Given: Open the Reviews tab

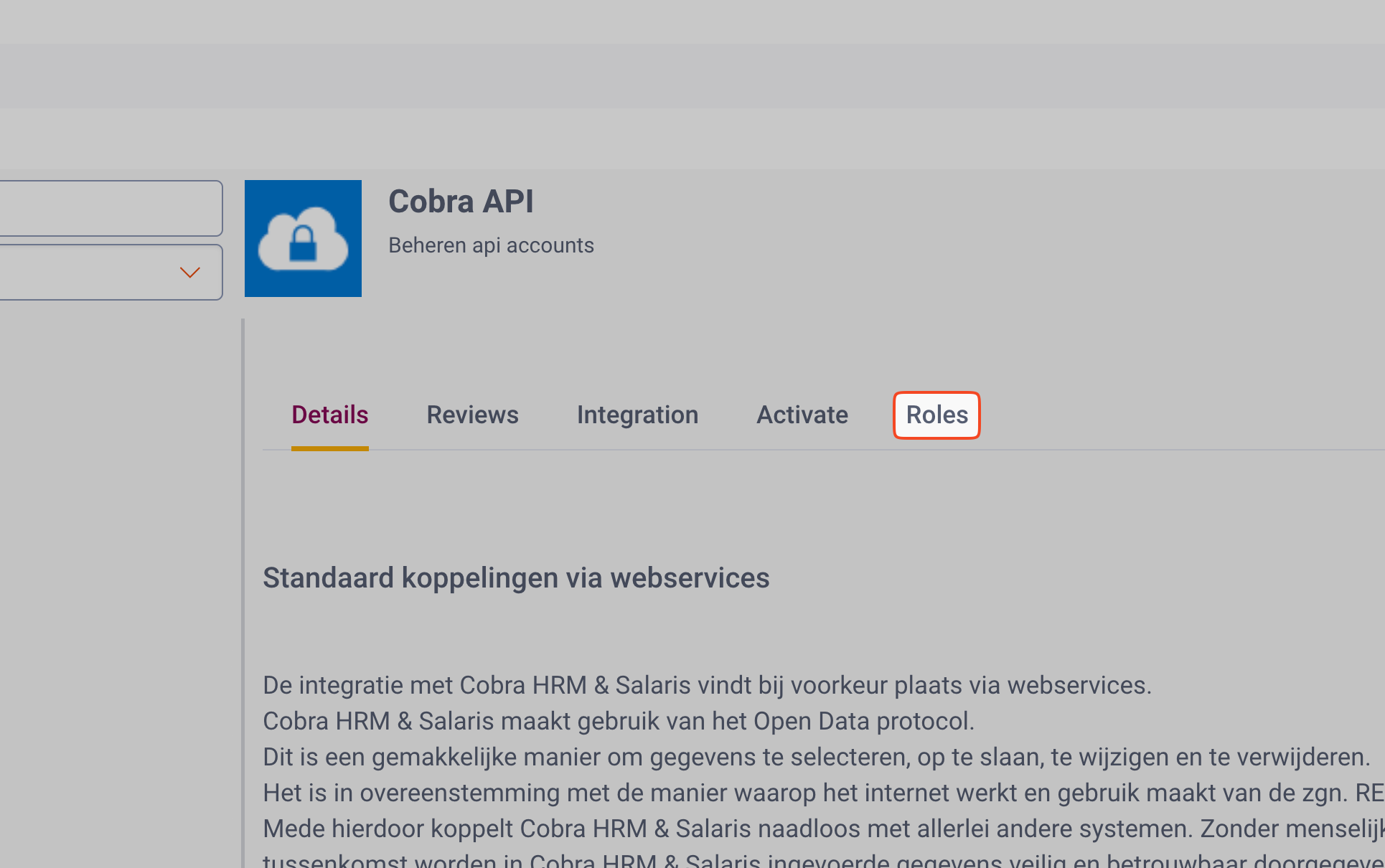Looking at the screenshot, I should tap(472, 415).
